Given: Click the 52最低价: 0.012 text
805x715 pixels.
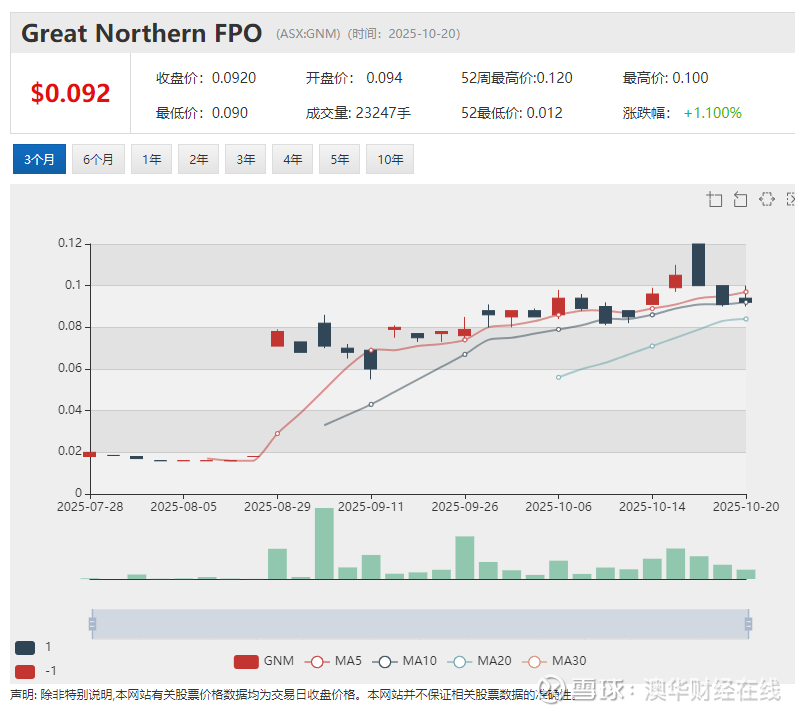Looking at the screenshot, I should 512,113.
